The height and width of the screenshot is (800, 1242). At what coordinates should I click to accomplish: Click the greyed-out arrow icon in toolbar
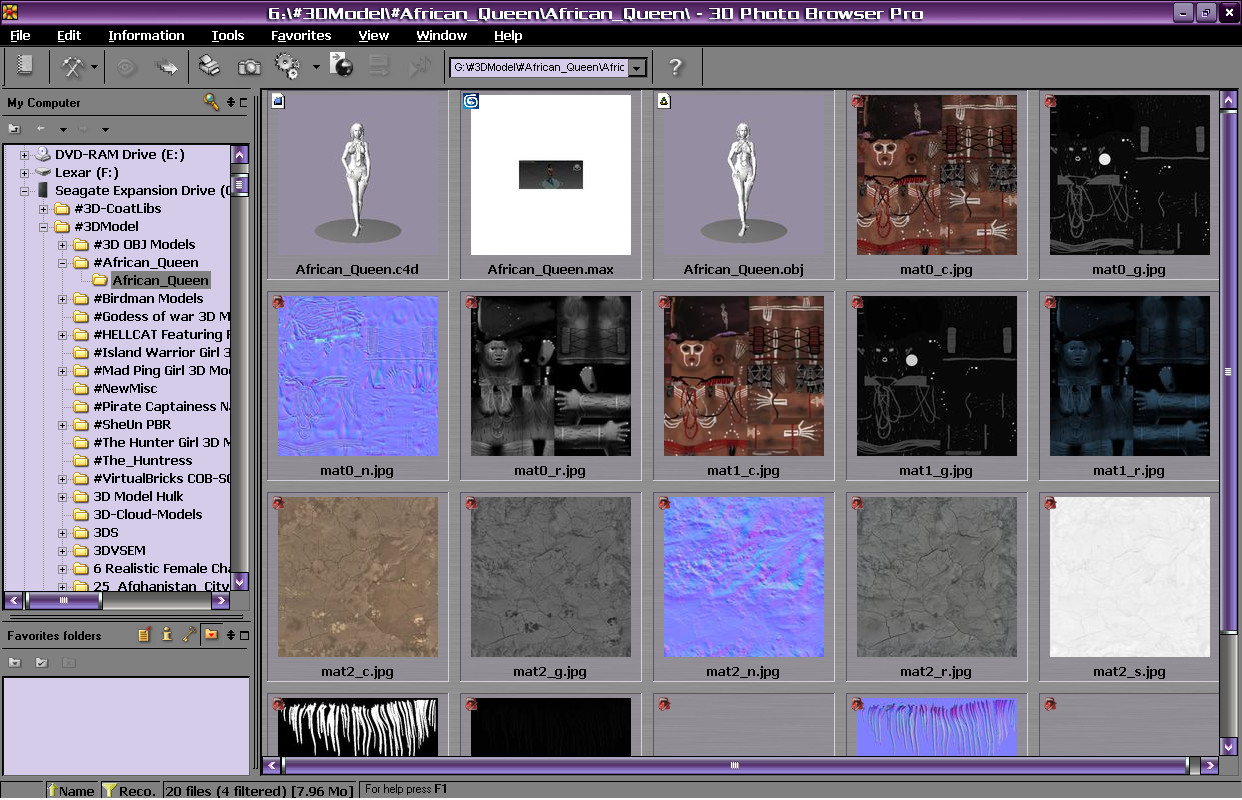click(x=166, y=67)
